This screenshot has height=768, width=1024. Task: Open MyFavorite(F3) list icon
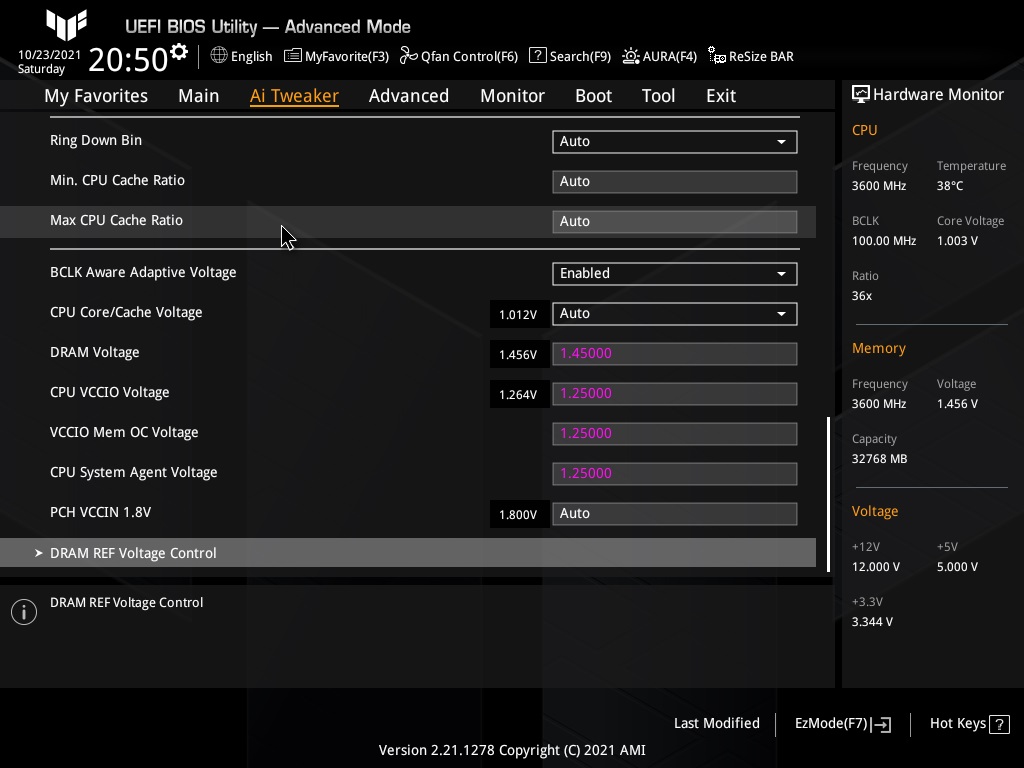(x=293, y=56)
